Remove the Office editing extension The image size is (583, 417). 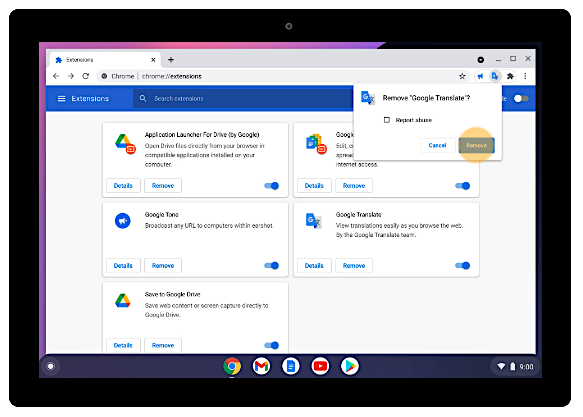[x=354, y=186]
